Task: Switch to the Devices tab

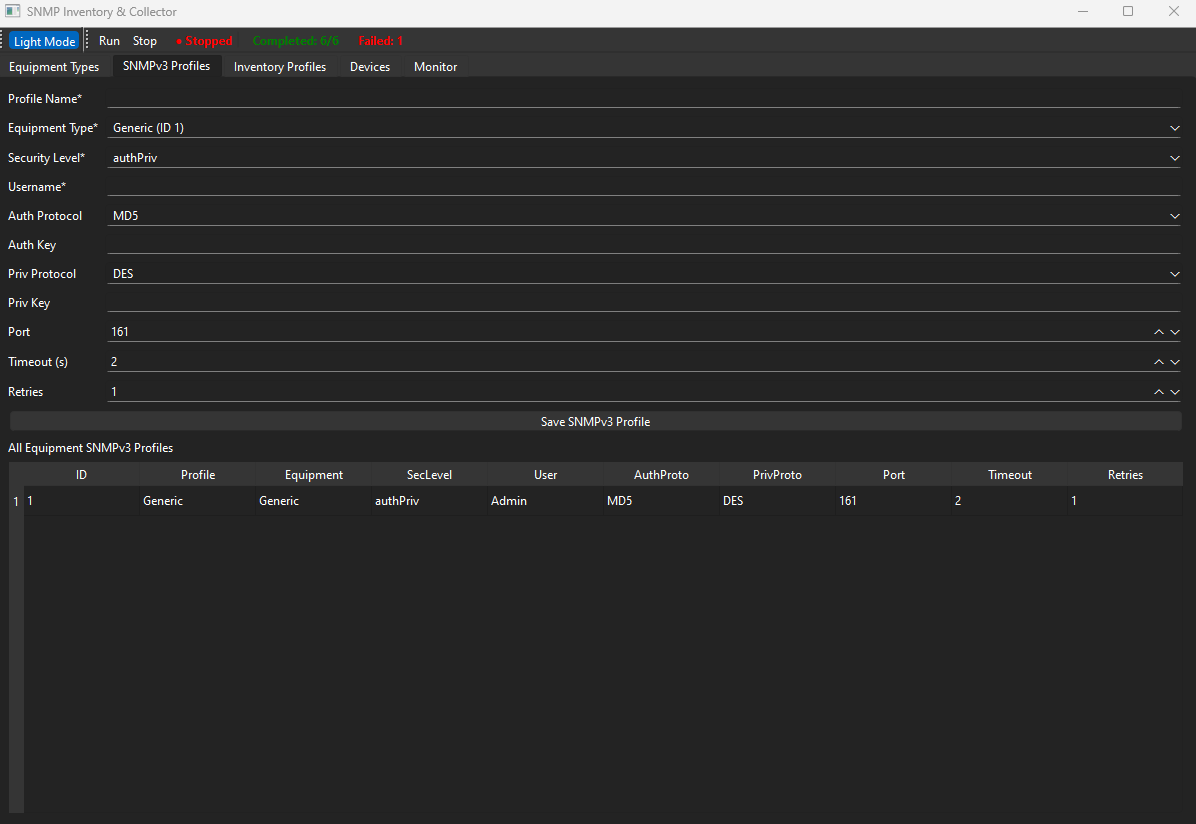Action: 369,66
